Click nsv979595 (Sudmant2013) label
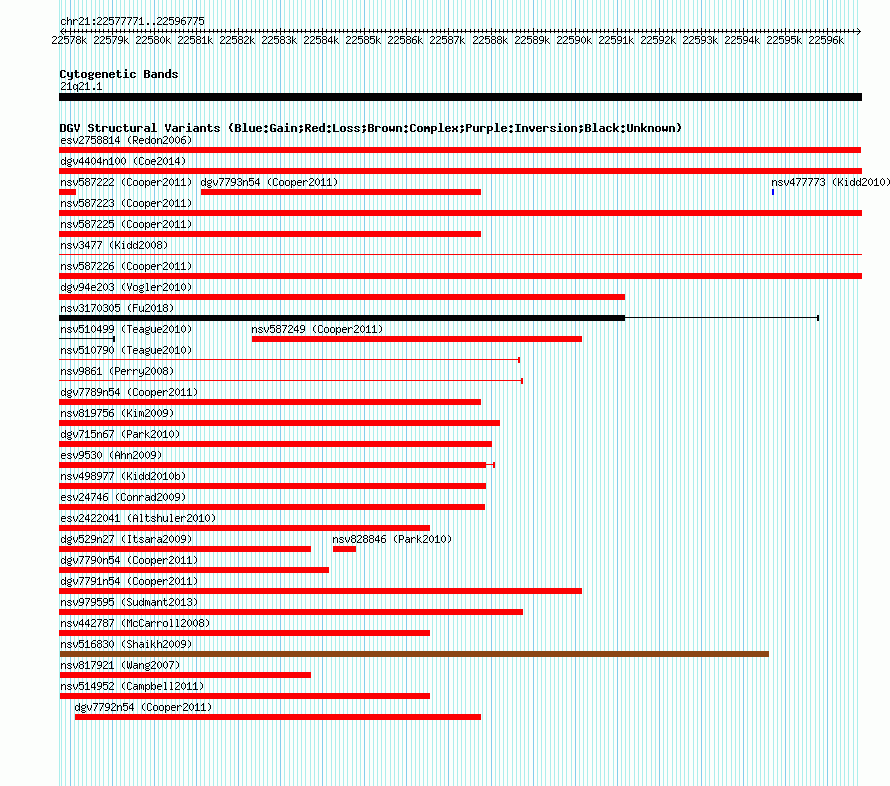 click(129, 602)
